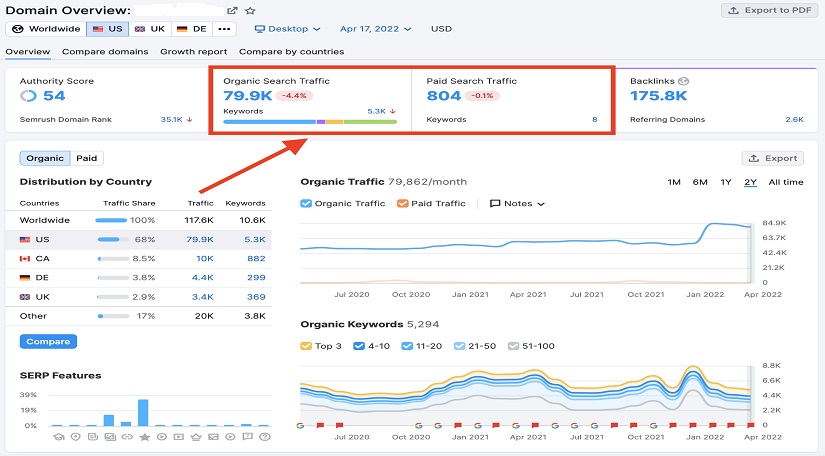Set chart range to All time

point(786,182)
